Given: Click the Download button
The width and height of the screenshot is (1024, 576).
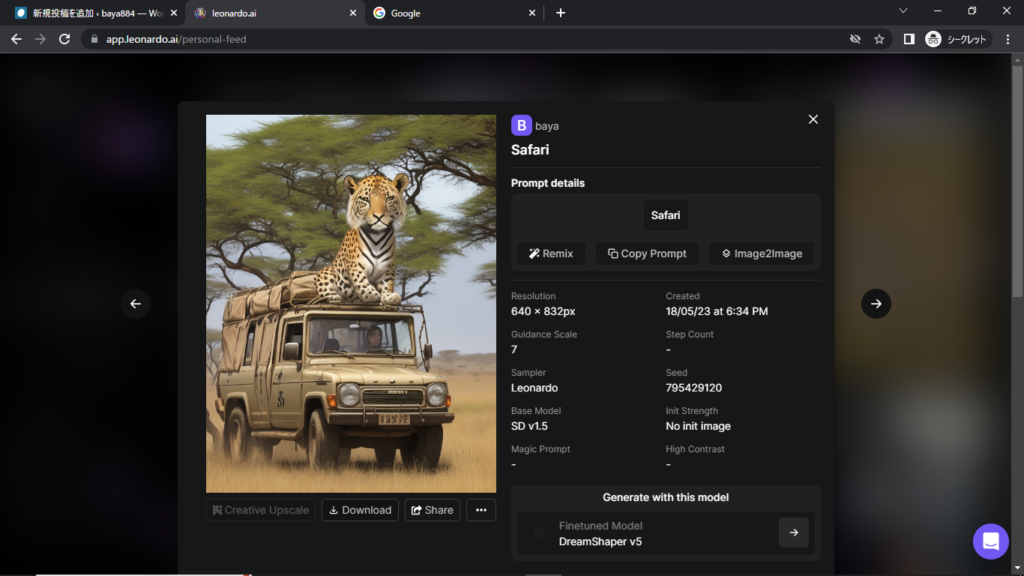Looking at the screenshot, I should pos(360,510).
